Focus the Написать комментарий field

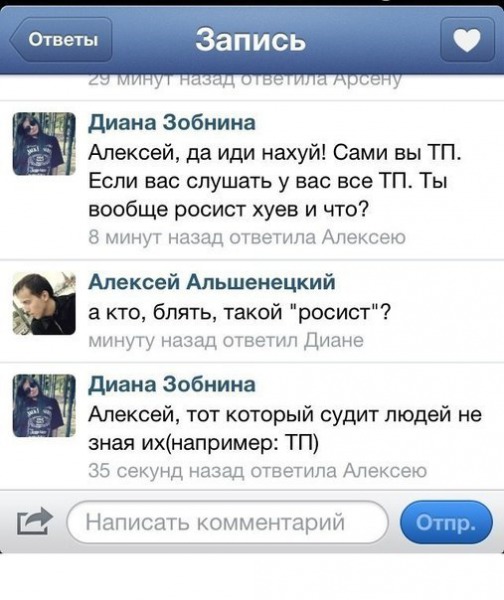228,522
